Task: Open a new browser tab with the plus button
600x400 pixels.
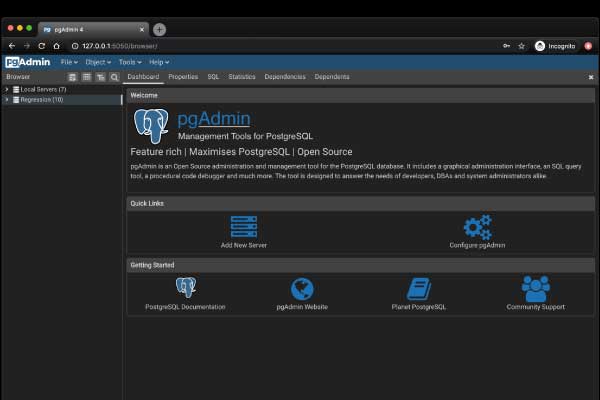Action: pyautogui.click(x=160, y=29)
